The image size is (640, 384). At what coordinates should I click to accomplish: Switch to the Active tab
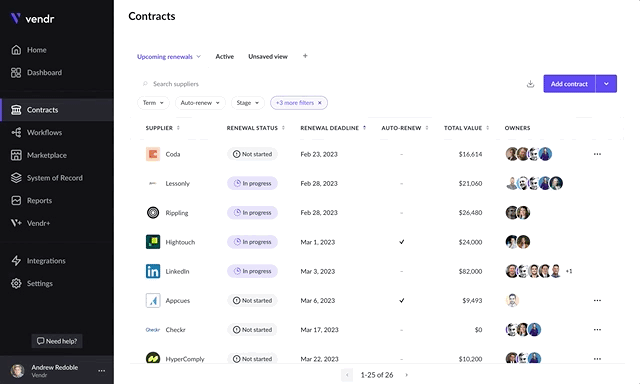point(224,57)
